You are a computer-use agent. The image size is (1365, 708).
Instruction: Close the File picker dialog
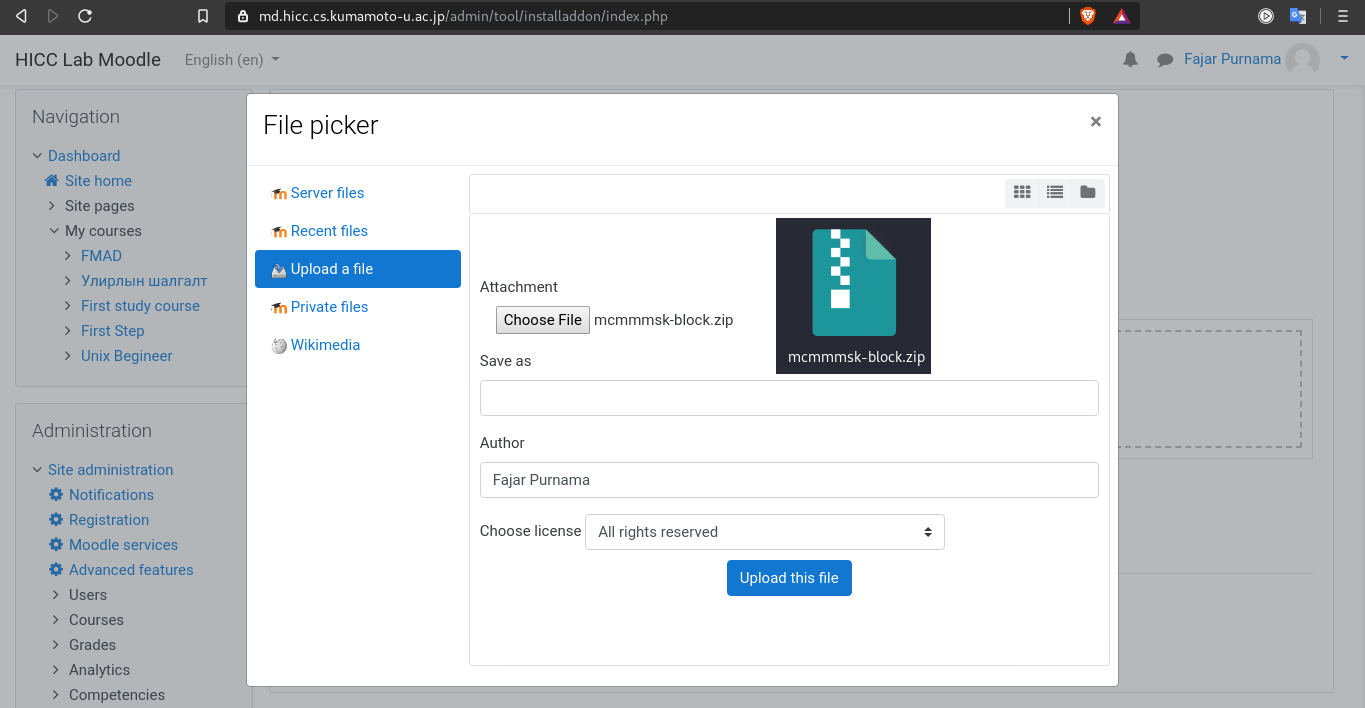coord(1096,122)
